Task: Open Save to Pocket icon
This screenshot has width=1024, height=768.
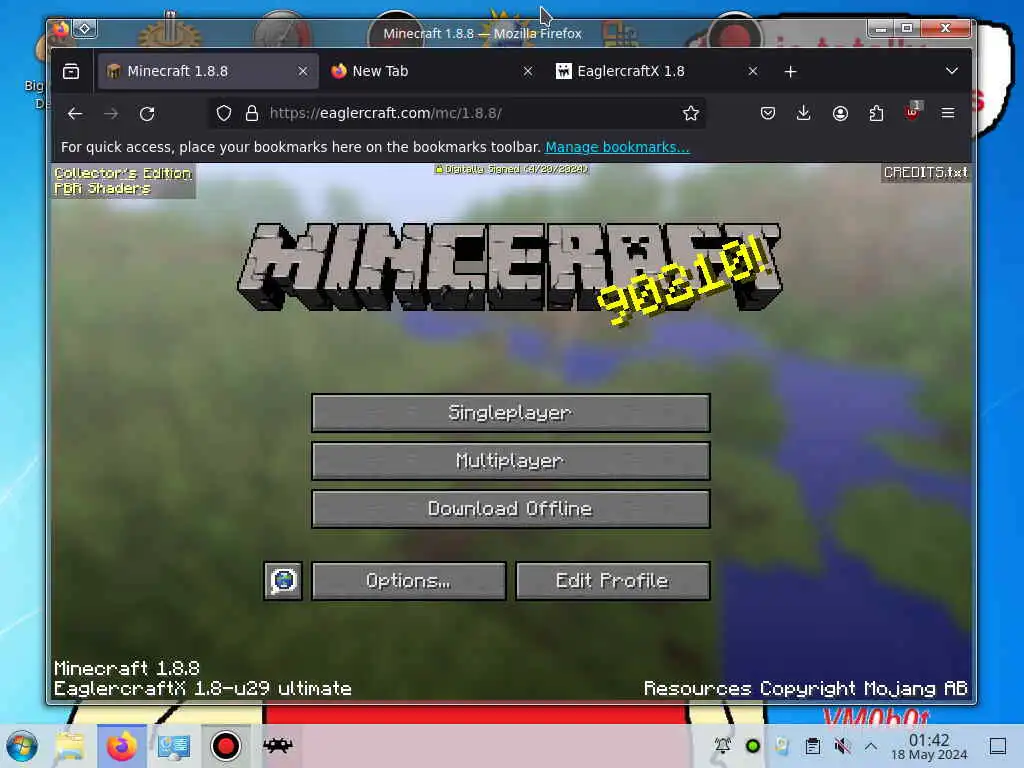Action: point(768,114)
